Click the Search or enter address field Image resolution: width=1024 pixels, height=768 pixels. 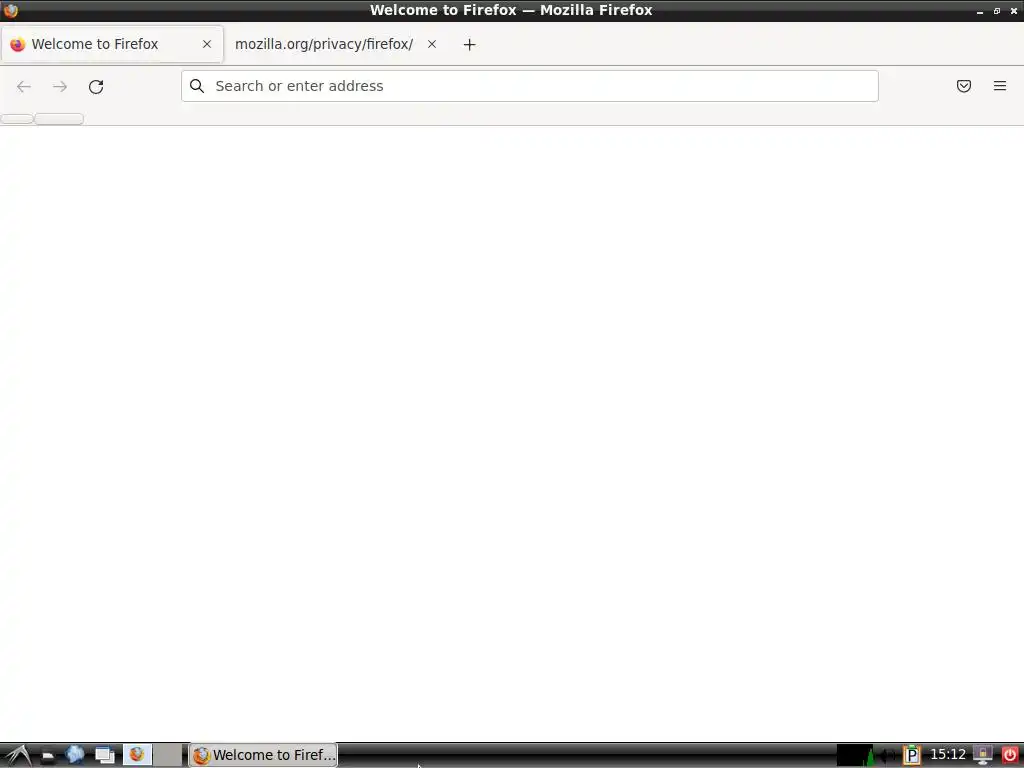click(x=530, y=86)
